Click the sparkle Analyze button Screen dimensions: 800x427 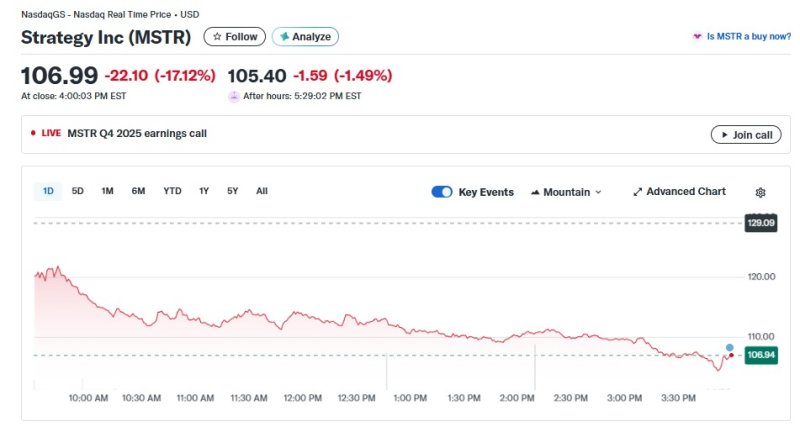click(305, 37)
